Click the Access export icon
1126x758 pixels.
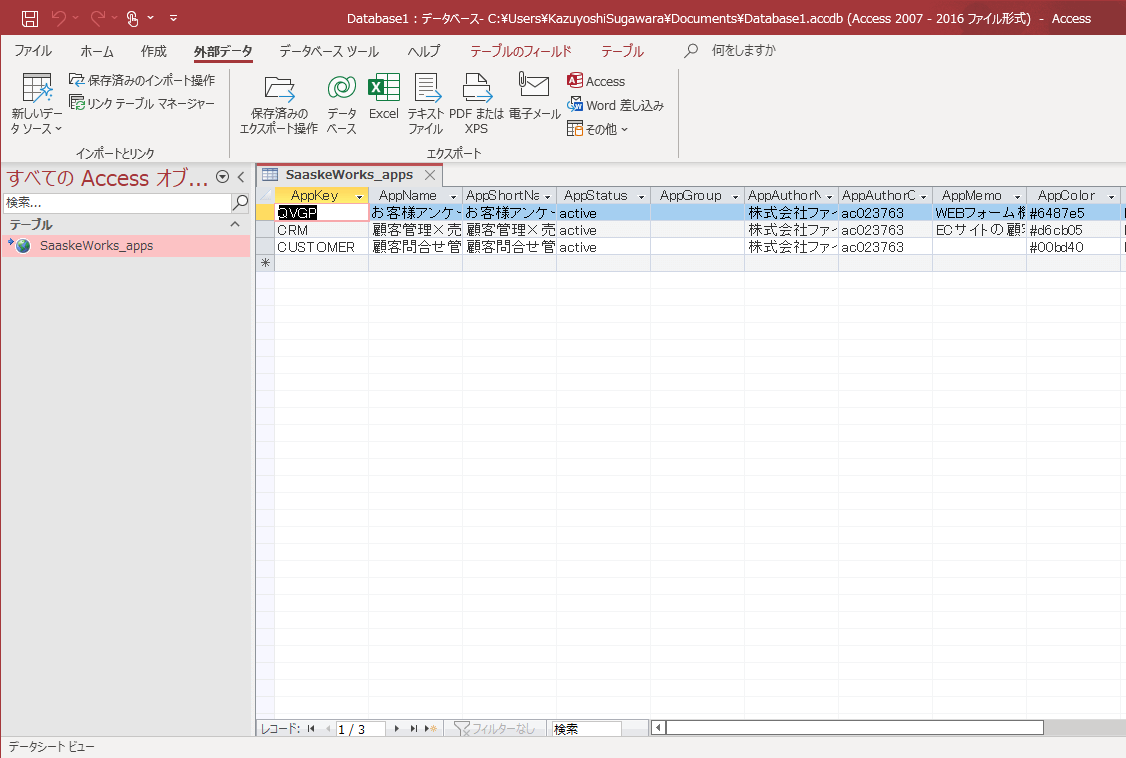(574, 80)
